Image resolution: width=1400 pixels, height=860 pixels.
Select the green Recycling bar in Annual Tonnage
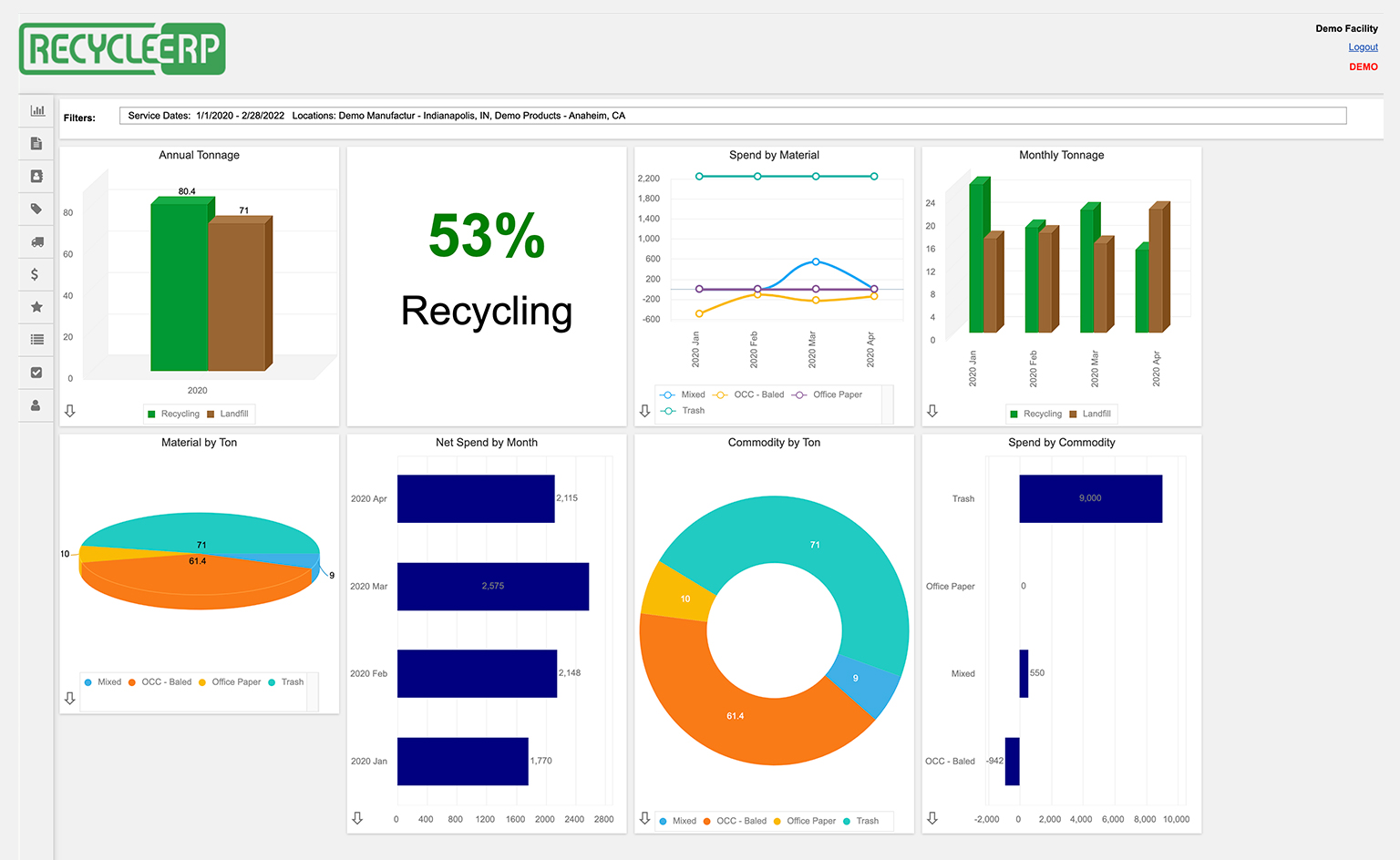[180, 286]
